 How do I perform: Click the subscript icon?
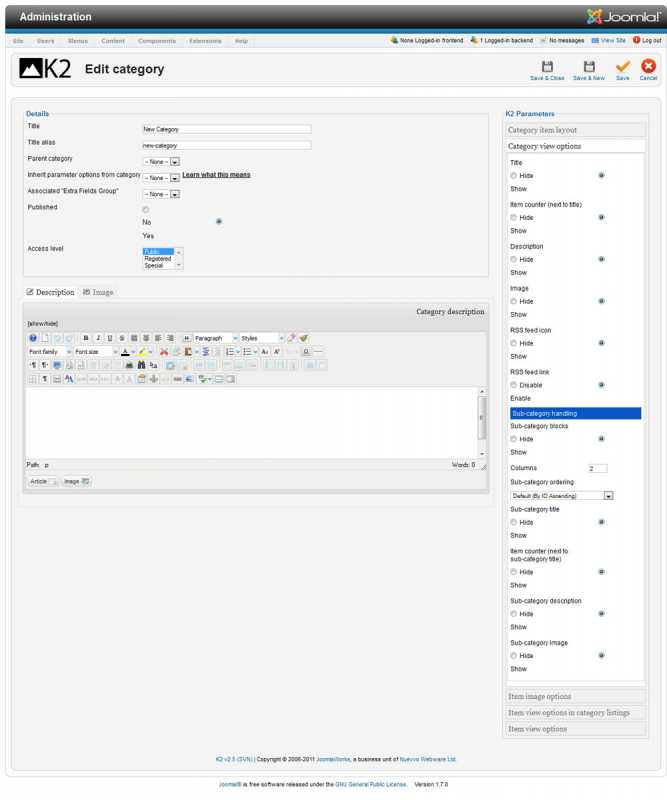[x=265, y=352]
